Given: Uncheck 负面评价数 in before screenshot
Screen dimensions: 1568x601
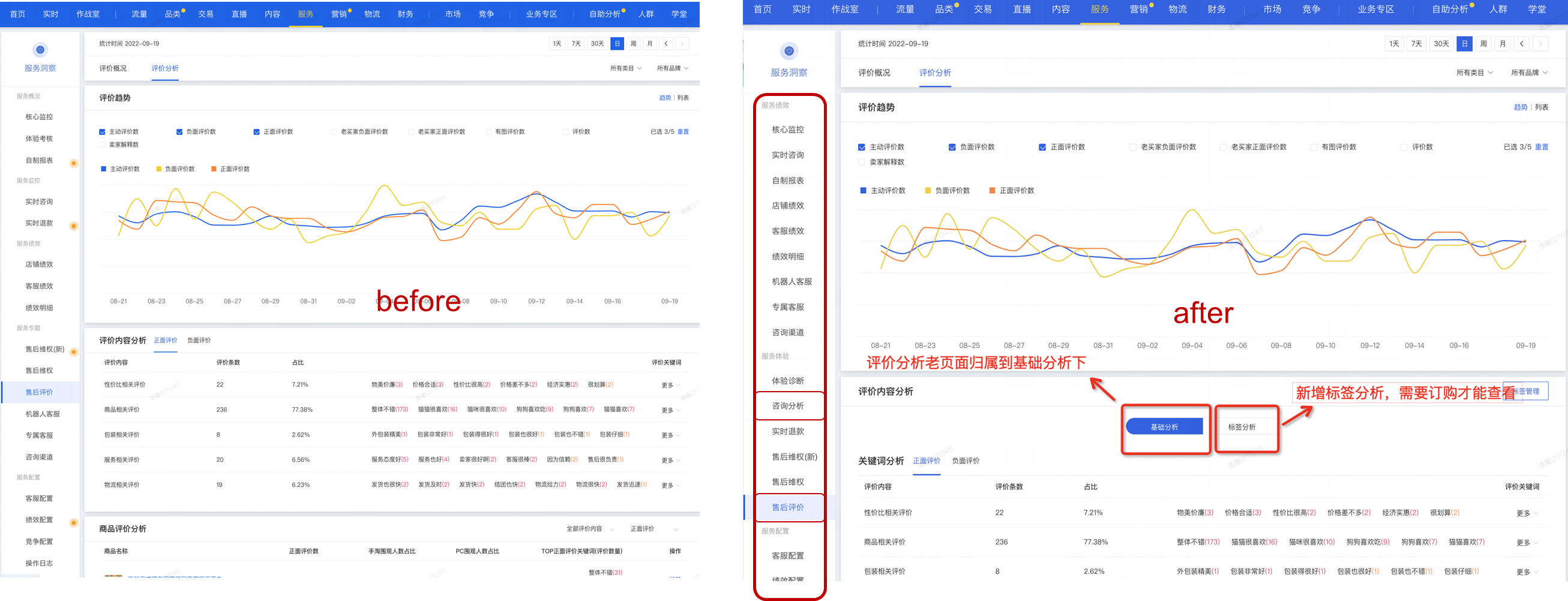Looking at the screenshot, I should 179,132.
